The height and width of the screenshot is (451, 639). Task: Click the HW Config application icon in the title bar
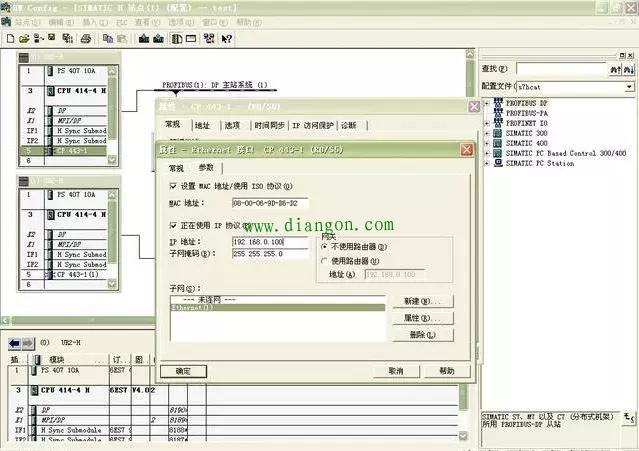5,7
